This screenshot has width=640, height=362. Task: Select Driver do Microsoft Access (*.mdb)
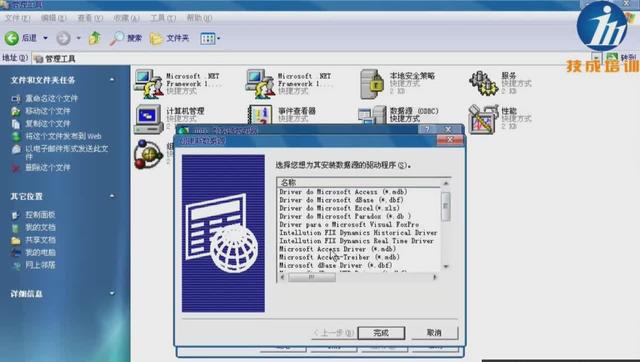point(343,192)
